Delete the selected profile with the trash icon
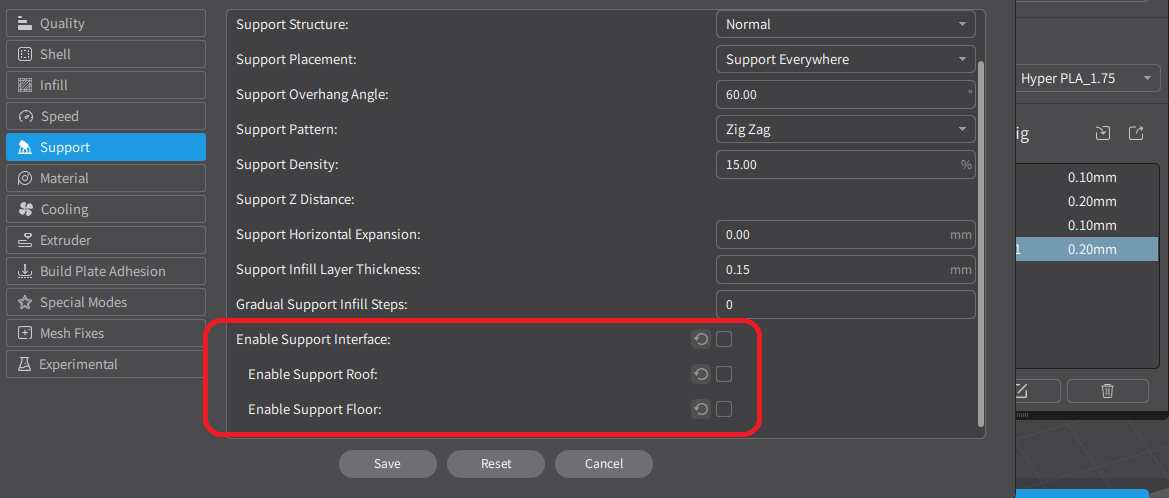The width and height of the screenshot is (1169, 498). tap(1107, 391)
